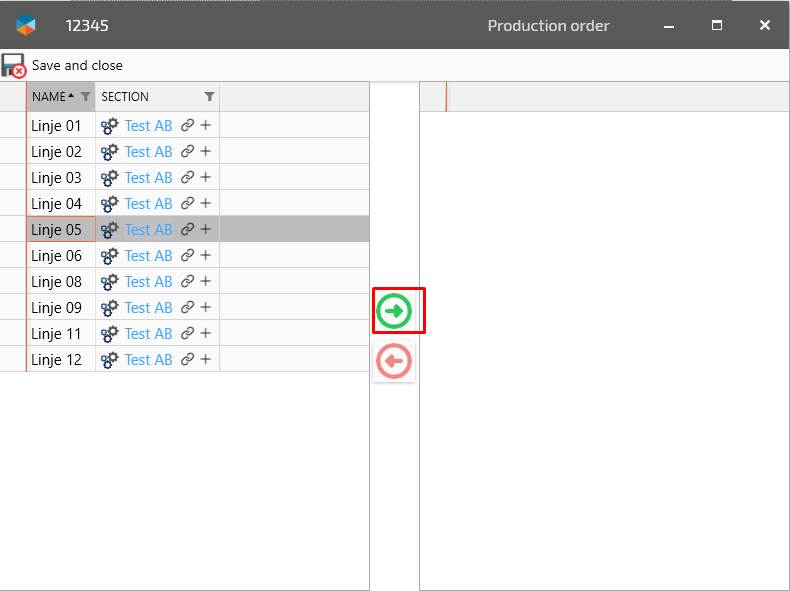Click the link icon in Linje 09 row
Image resolution: width=790 pixels, height=591 pixels.
(187, 308)
